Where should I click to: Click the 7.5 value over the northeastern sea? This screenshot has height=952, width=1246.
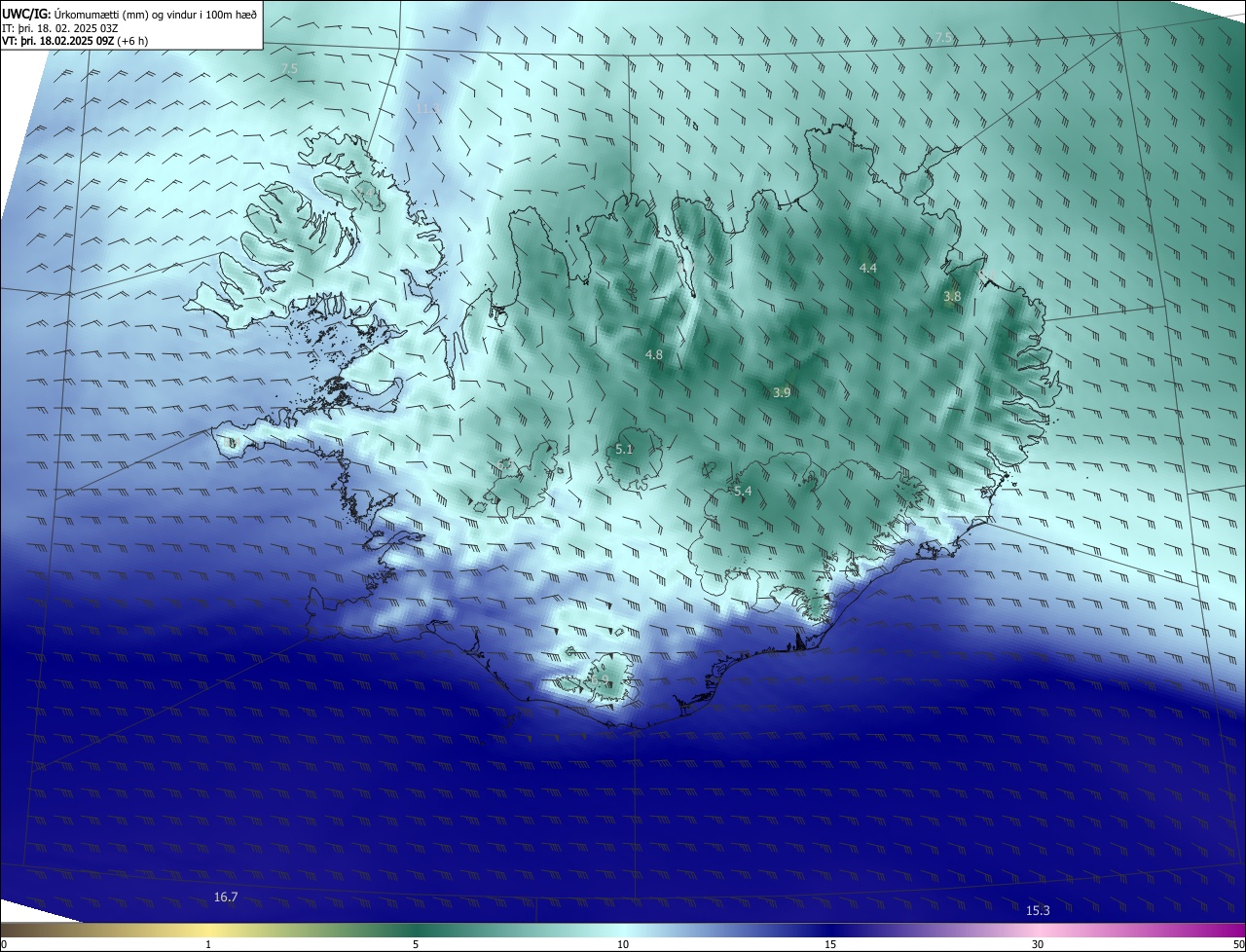click(x=943, y=38)
